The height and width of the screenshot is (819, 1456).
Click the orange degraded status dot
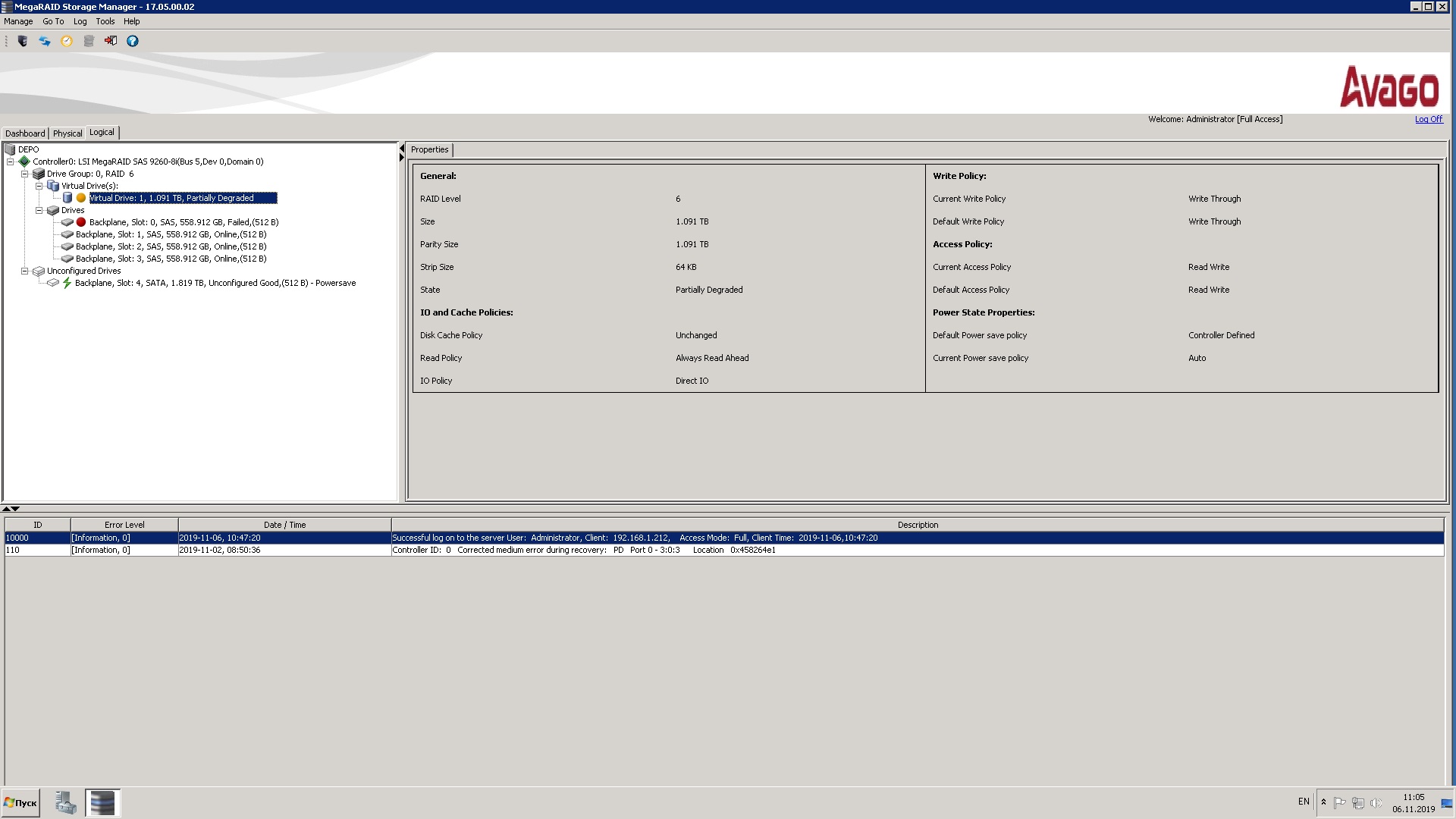[x=81, y=198]
